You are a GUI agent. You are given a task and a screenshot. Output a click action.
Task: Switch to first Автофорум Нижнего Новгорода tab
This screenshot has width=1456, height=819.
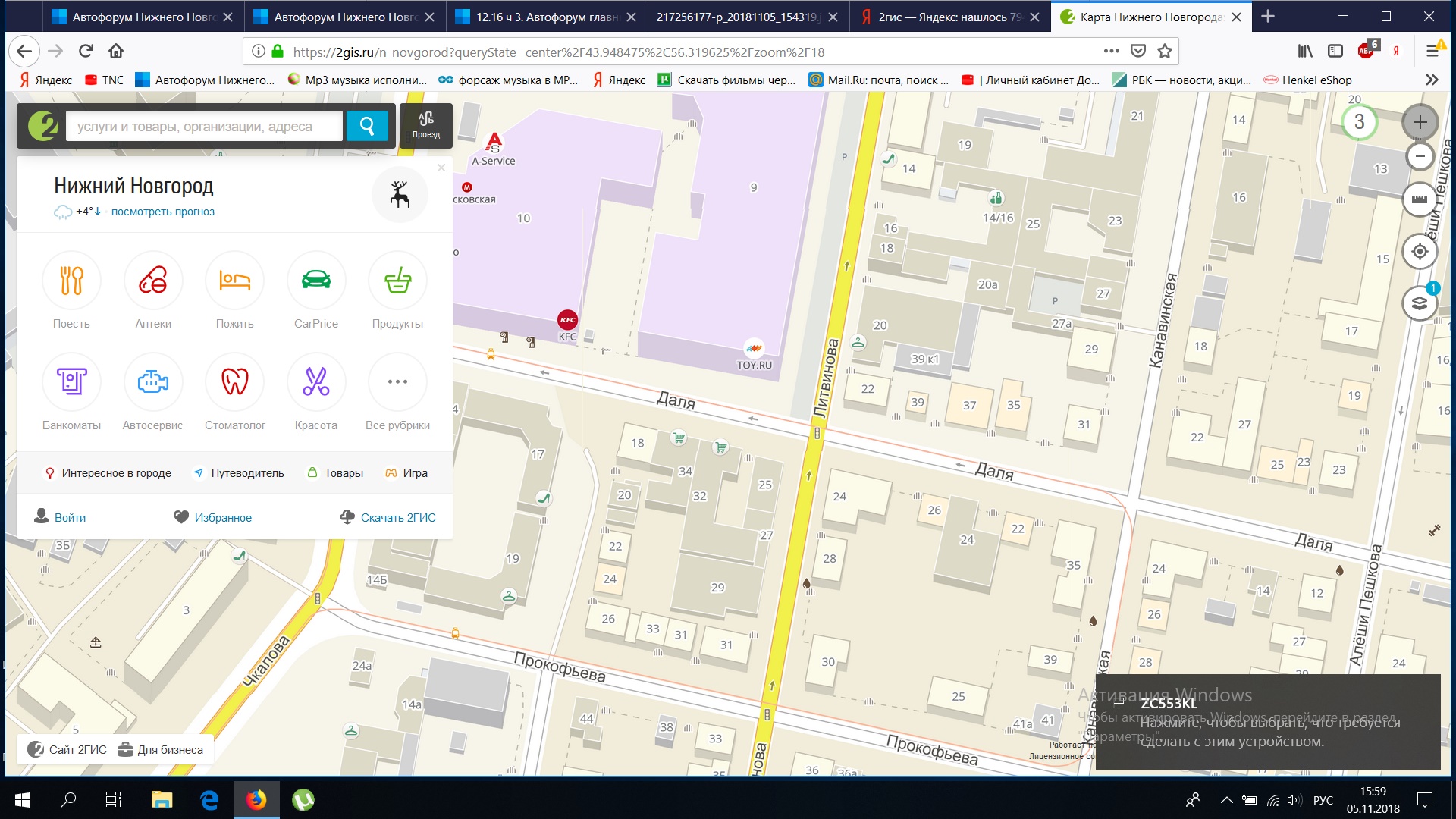click(x=143, y=17)
